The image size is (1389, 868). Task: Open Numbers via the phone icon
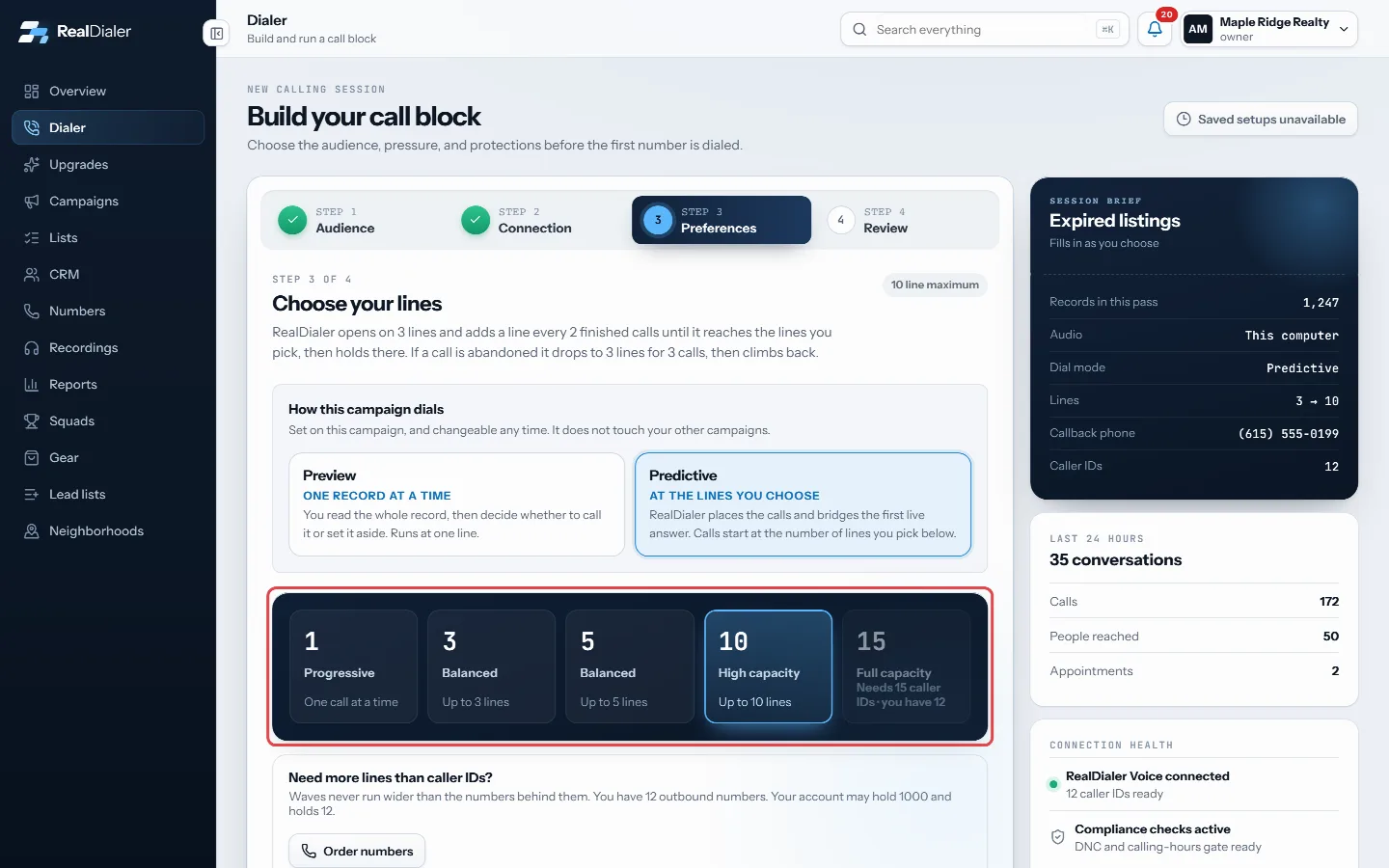pos(32,311)
